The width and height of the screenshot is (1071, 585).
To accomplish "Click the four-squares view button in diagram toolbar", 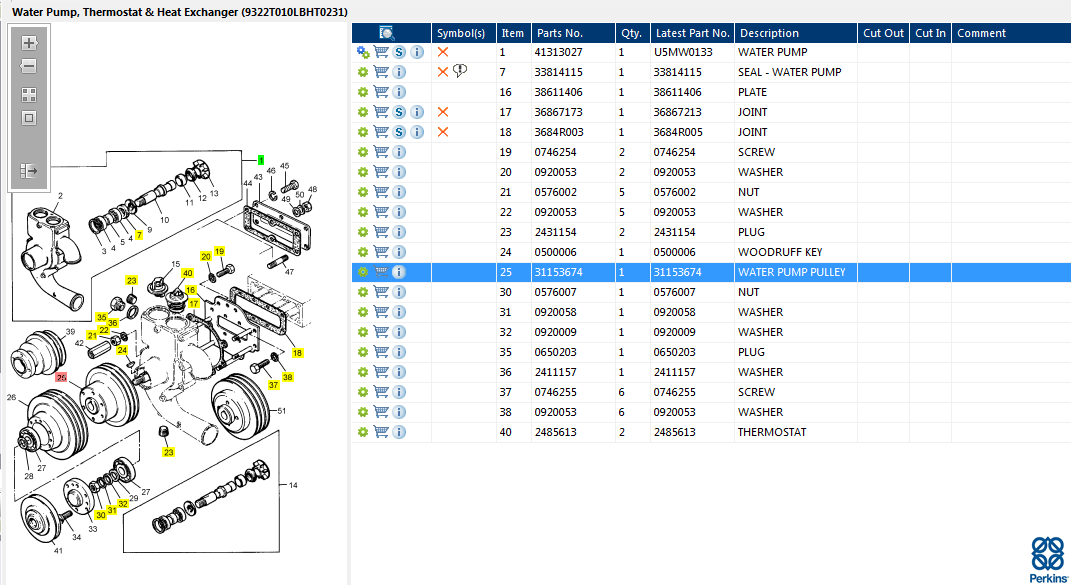I will pyautogui.click(x=29, y=95).
